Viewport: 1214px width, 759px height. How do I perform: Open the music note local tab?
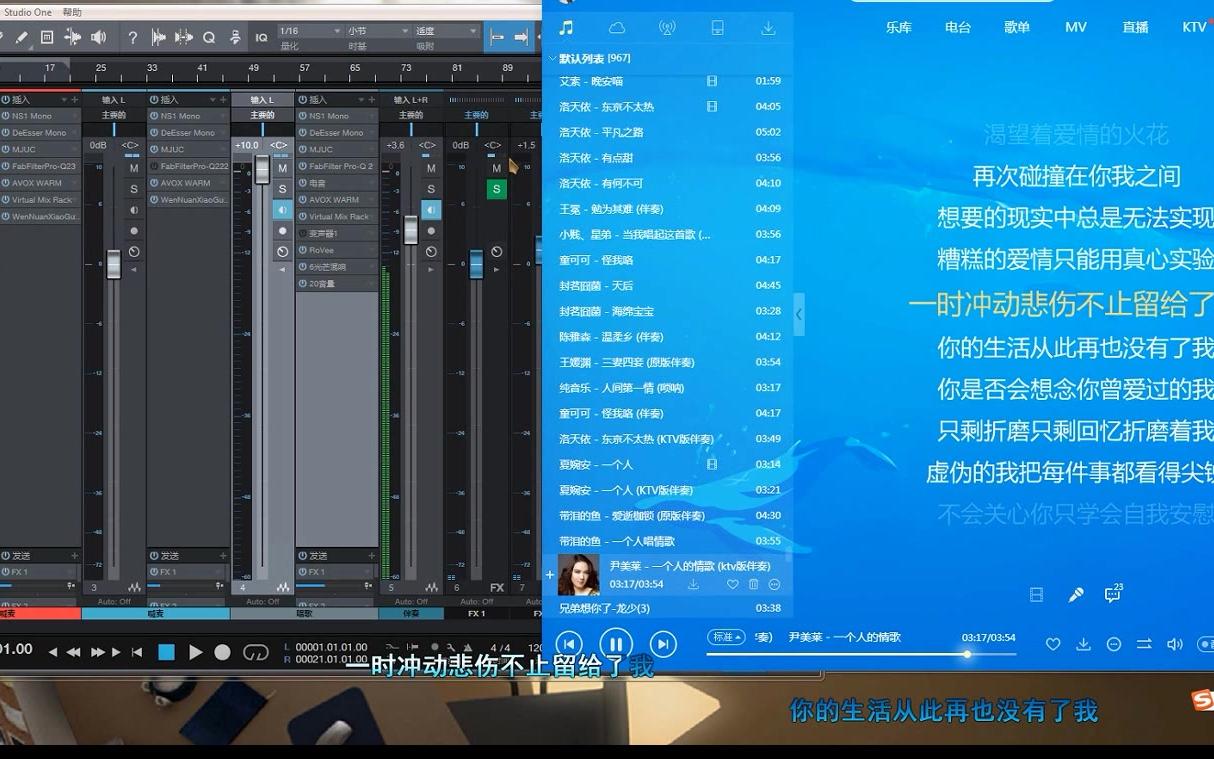pyautogui.click(x=566, y=28)
